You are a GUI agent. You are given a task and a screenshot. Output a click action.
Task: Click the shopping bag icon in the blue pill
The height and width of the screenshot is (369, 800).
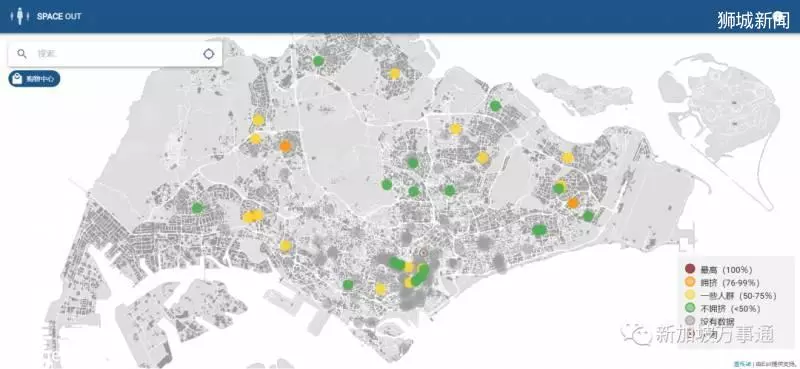tap(17, 79)
